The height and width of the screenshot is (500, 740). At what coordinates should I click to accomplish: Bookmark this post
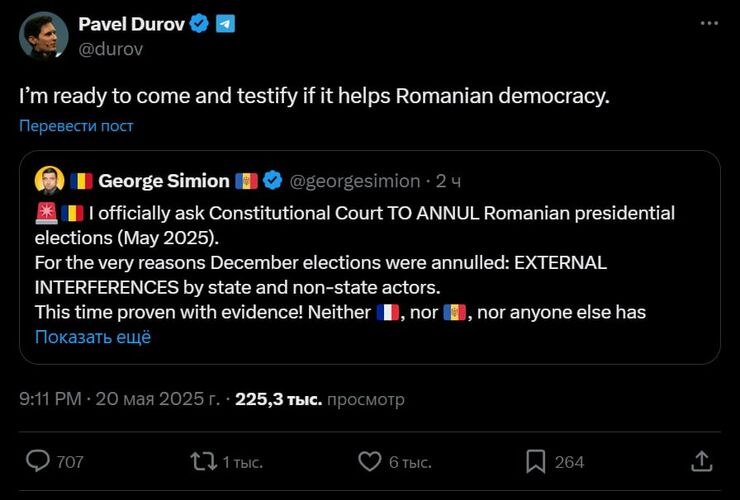(536, 461)
